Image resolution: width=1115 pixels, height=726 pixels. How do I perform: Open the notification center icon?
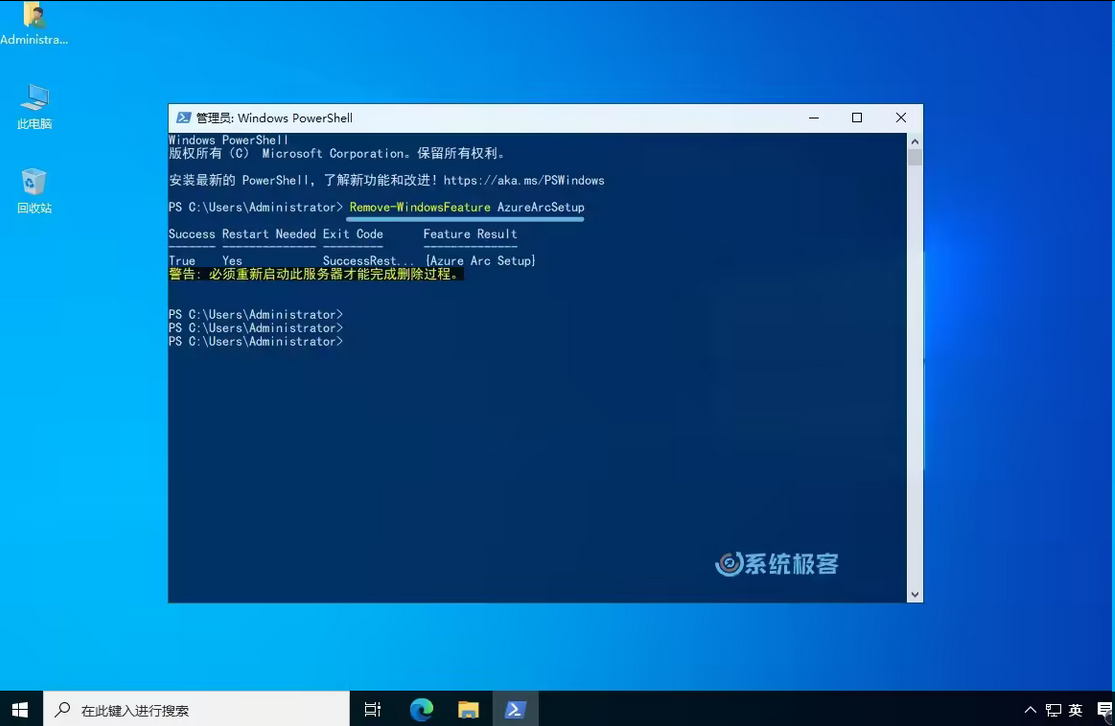[1103, 710]
